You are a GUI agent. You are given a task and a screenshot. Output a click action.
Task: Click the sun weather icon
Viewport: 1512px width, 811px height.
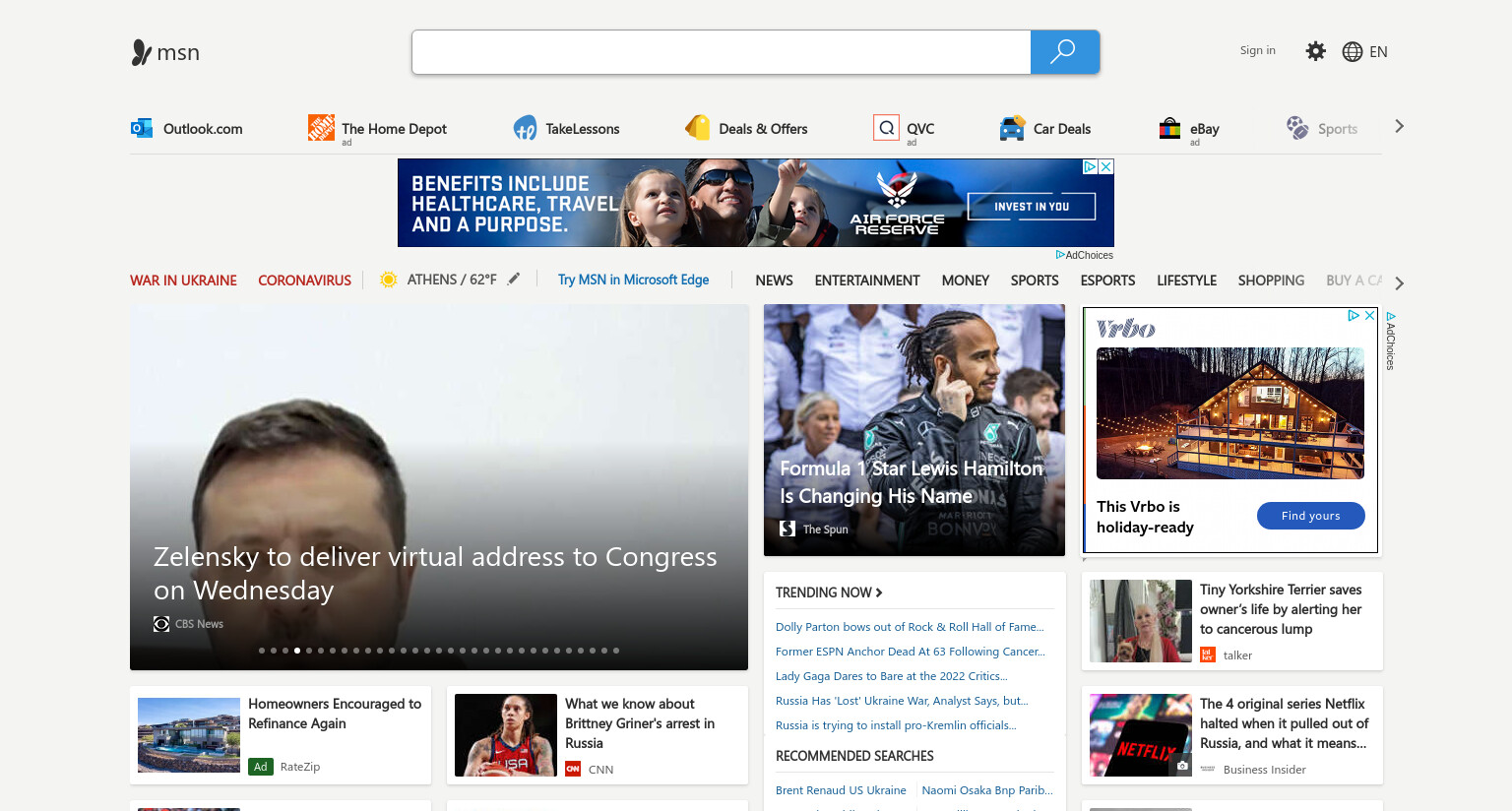pyautogui.click(x=389, y=280)
